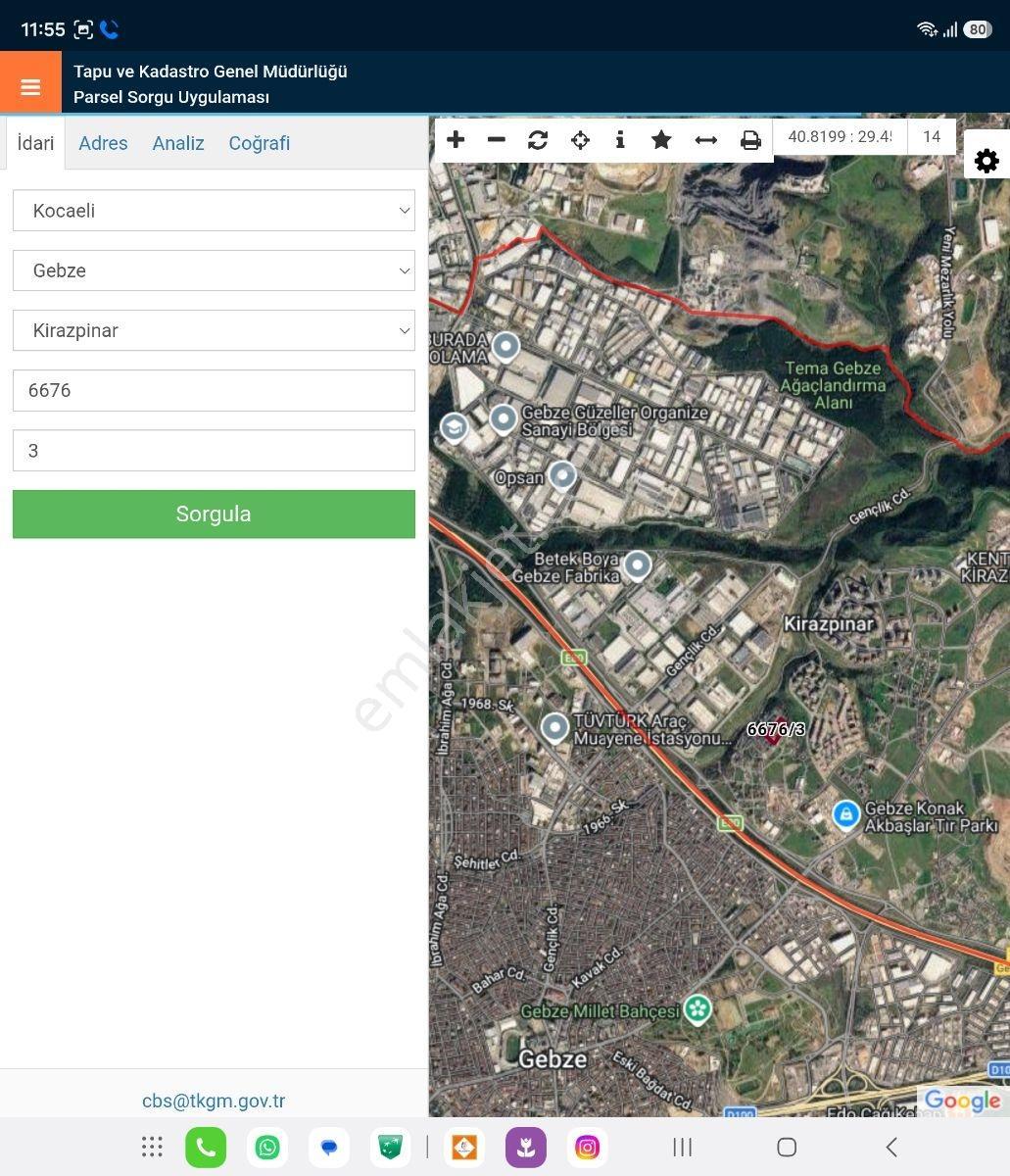Switch to the Adres tab

pos(103,143)
